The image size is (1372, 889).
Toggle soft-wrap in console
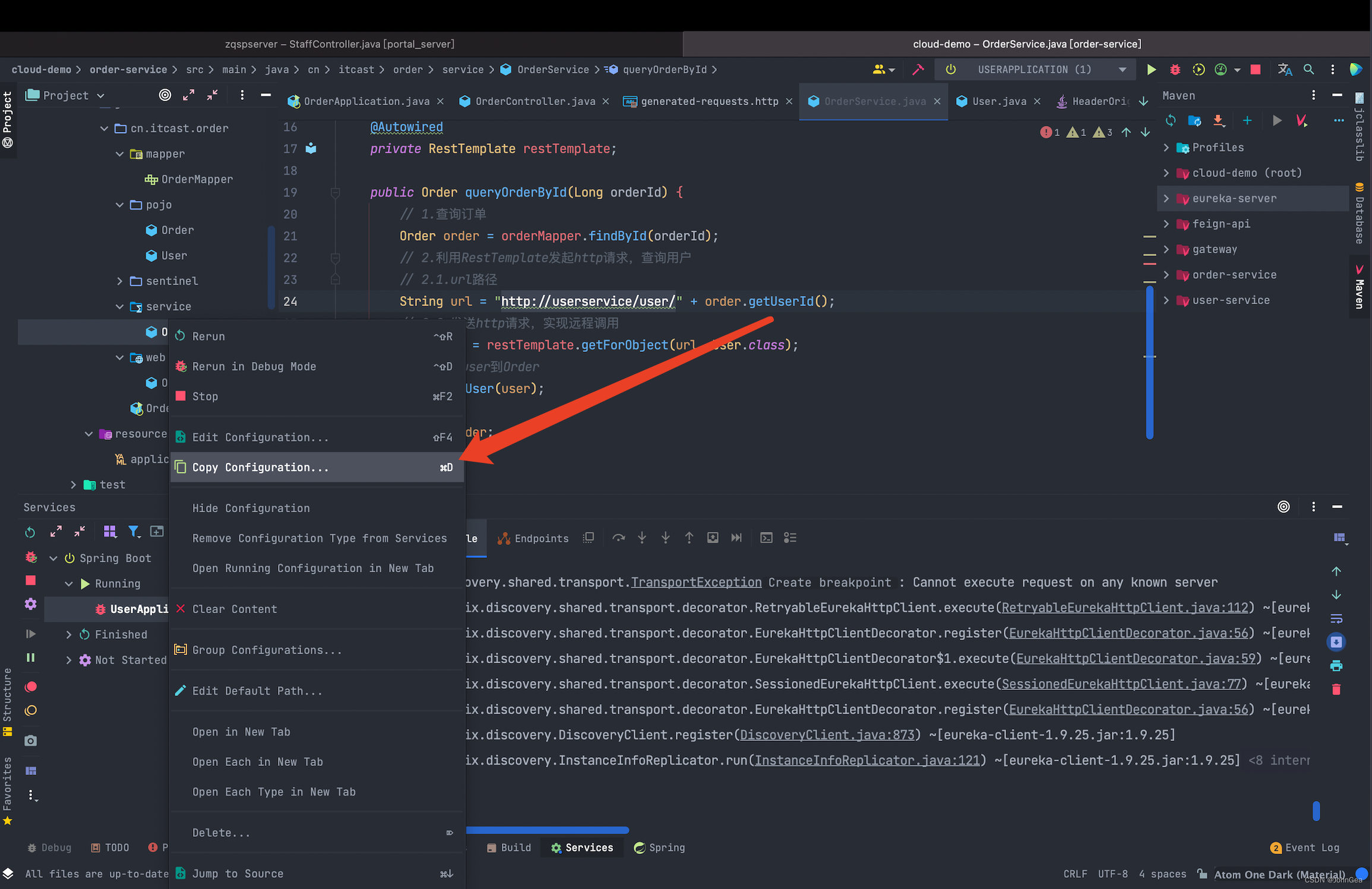(1336, 619)
